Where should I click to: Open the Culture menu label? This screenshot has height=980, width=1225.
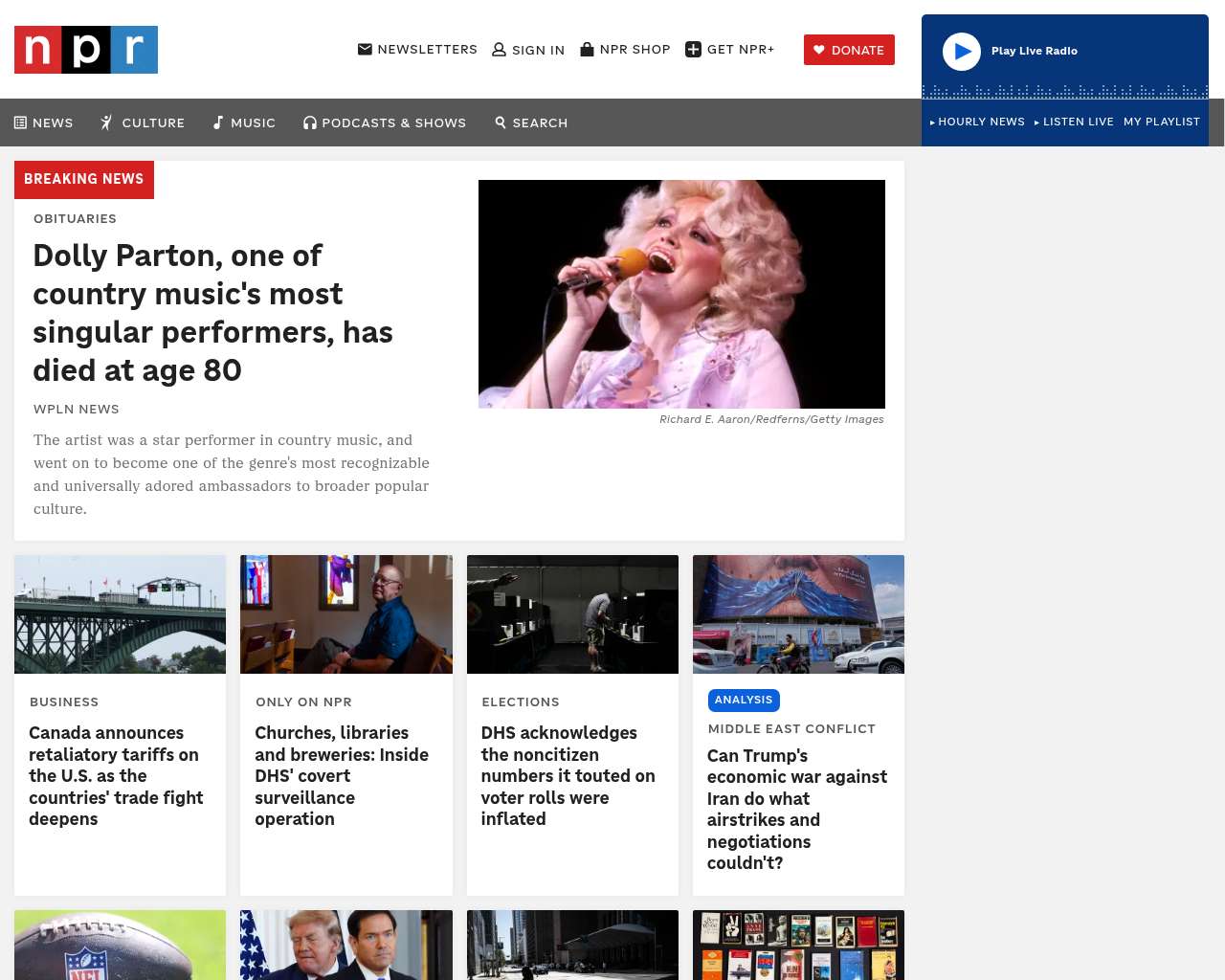[x=153, y=122]
